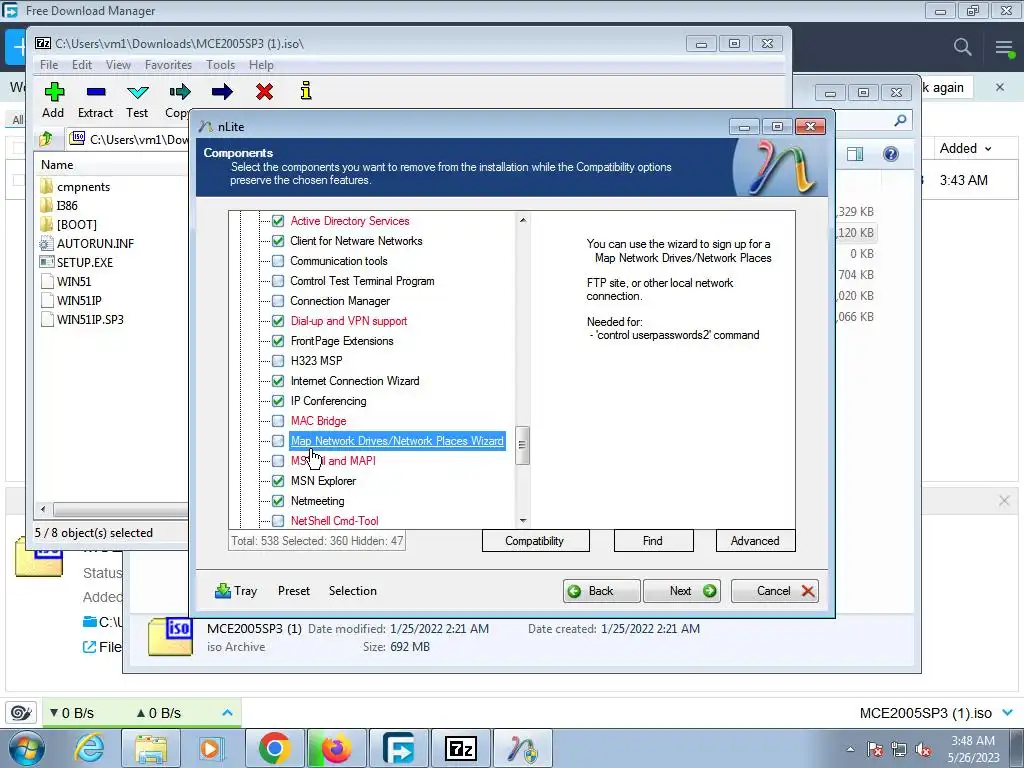Switch to nLite taskbar icon
Image resolution: width=1024 pixels, height=768 pixels.
[x=522, y=748]
